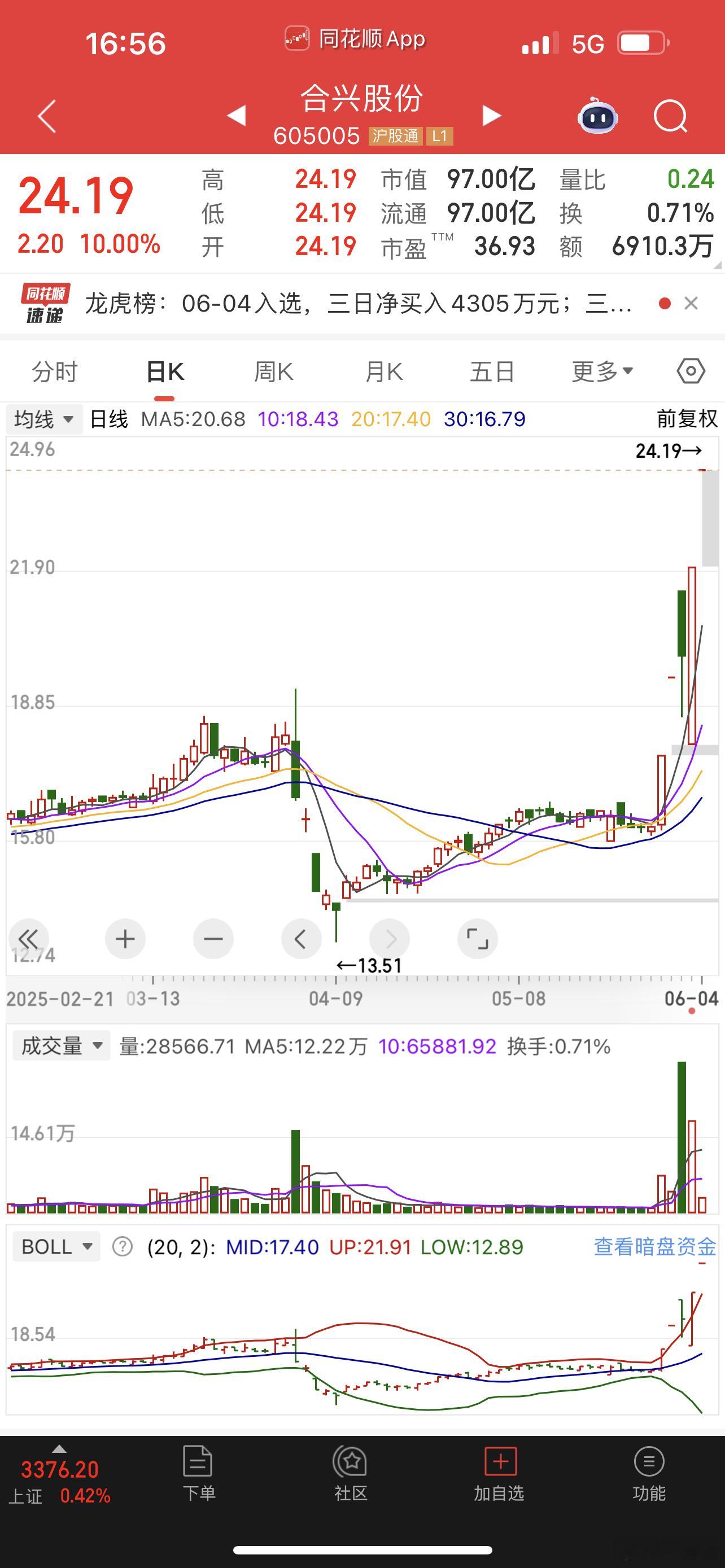Tap MA20 17.40 yellow label
725x1568 pixels.
click(x=391, y=419)
